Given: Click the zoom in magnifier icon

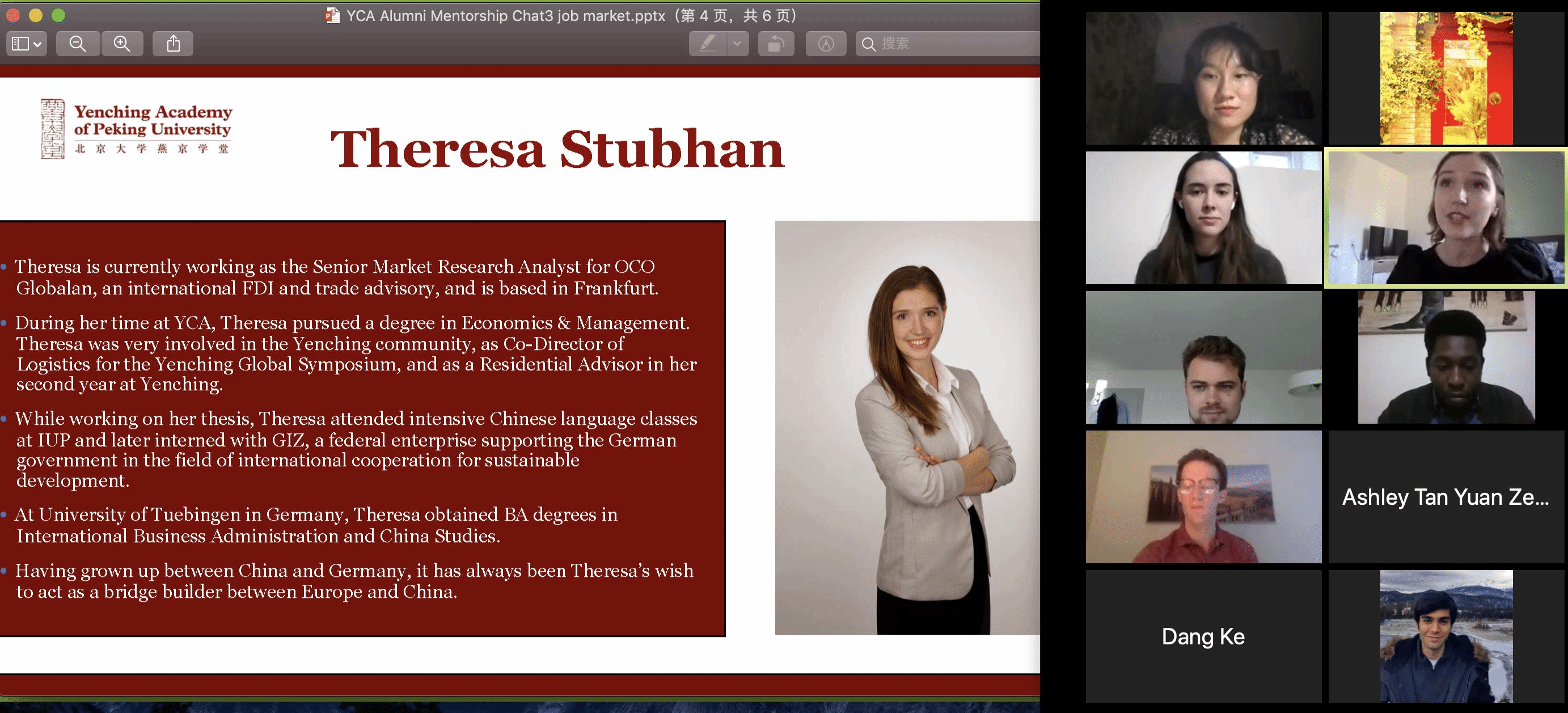Looking at the screenshot, I should point(122,44).
